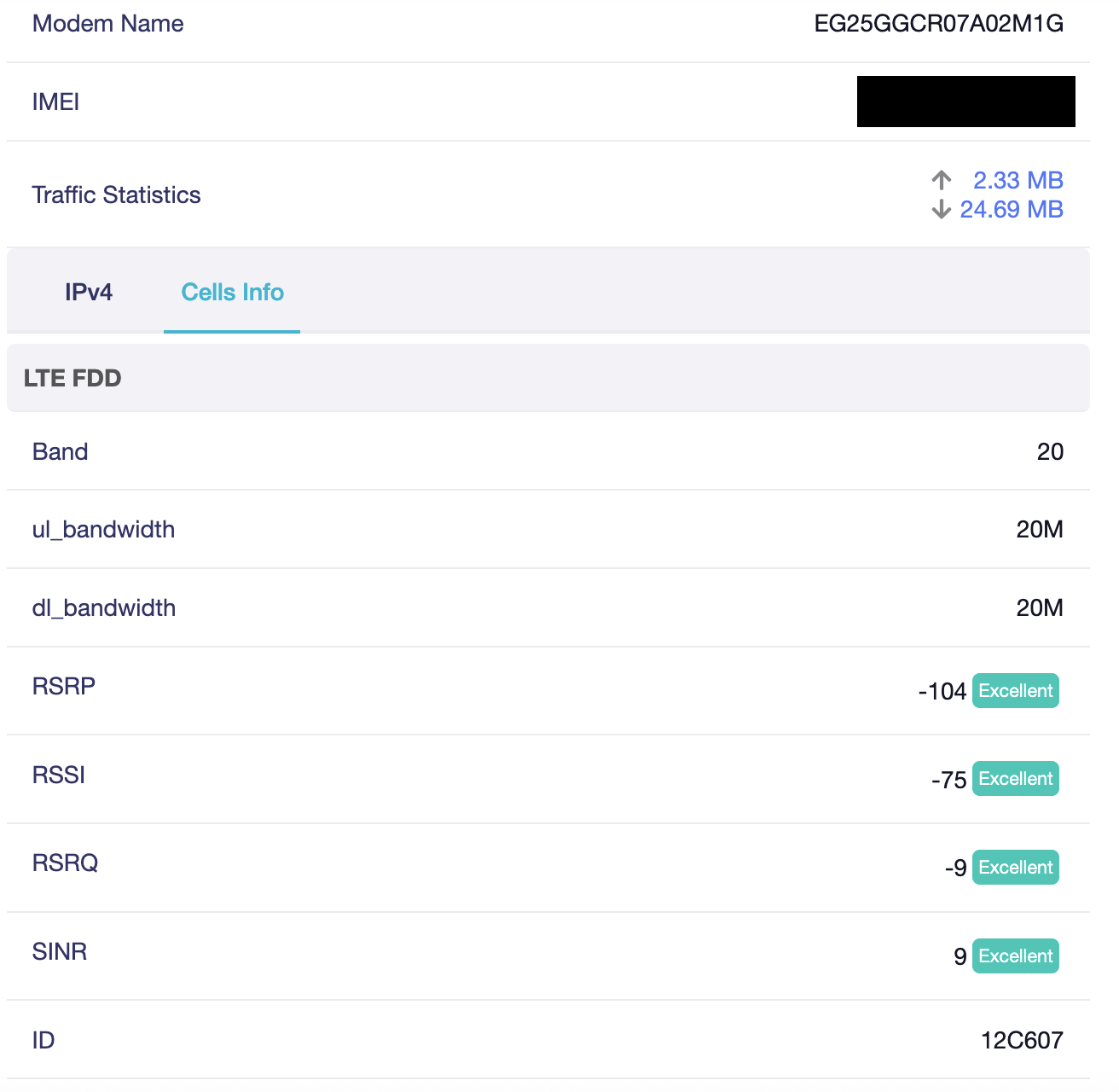Click the upload arrow icon in Traffic Statistics
This screenshot has width=1119, height=1092.
942,180
